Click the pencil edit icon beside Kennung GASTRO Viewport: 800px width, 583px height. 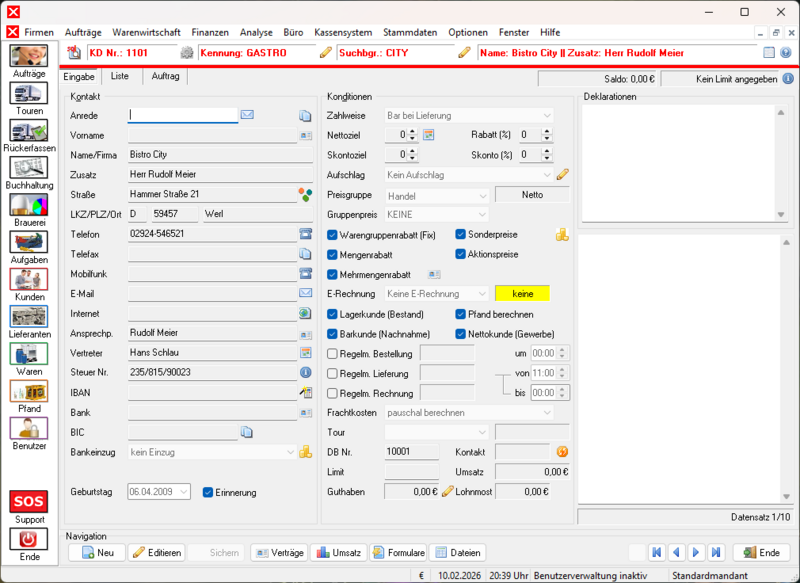point(324,52)
